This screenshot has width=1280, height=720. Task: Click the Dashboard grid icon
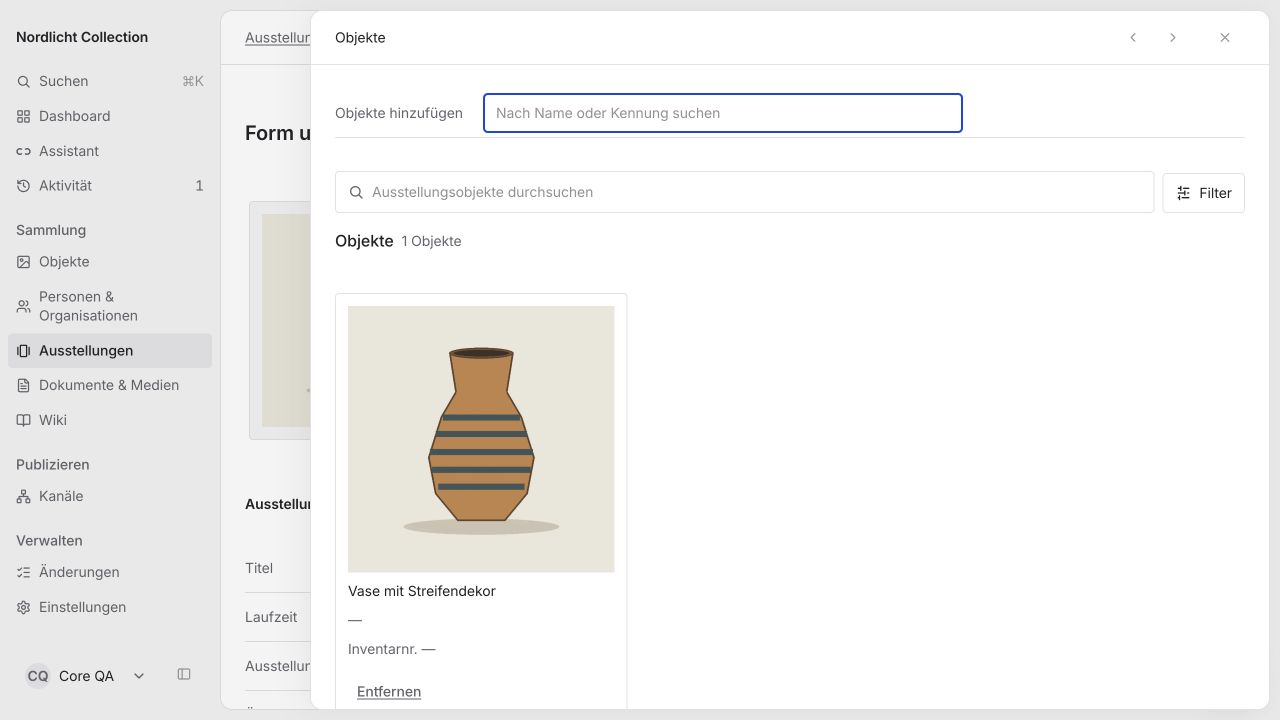(24, 116)
